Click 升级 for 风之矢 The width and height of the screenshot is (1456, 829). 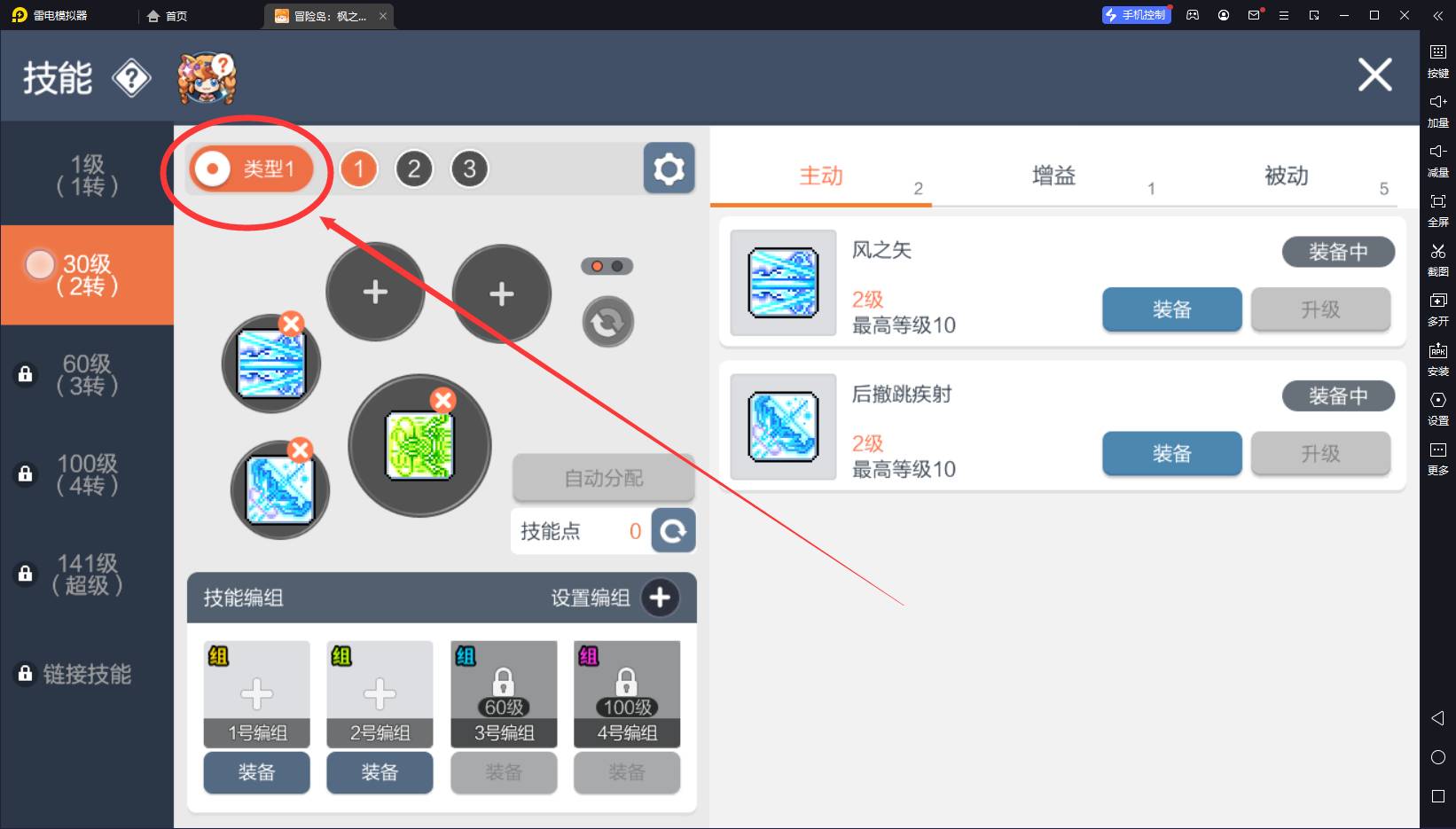1320,309
